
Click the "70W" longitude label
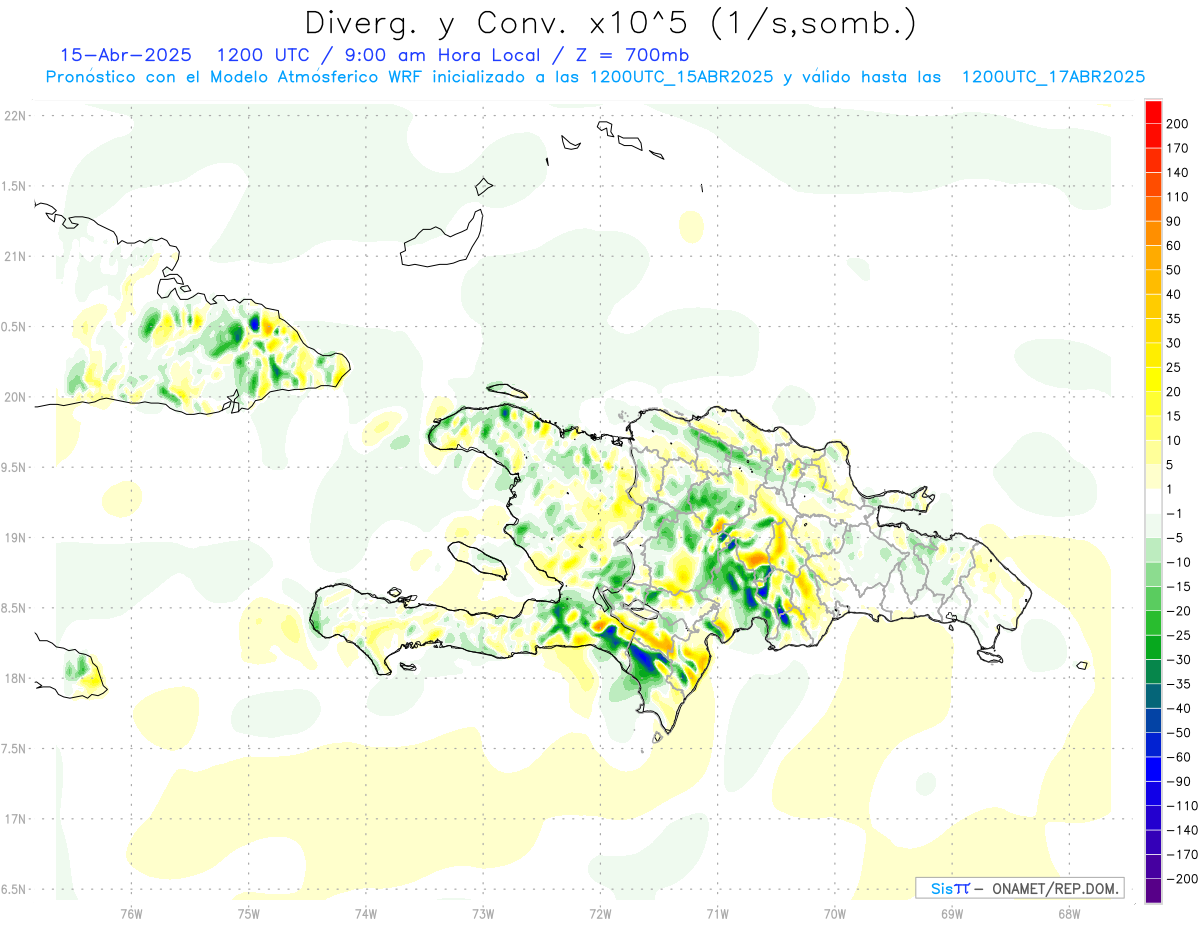(835, 913)
